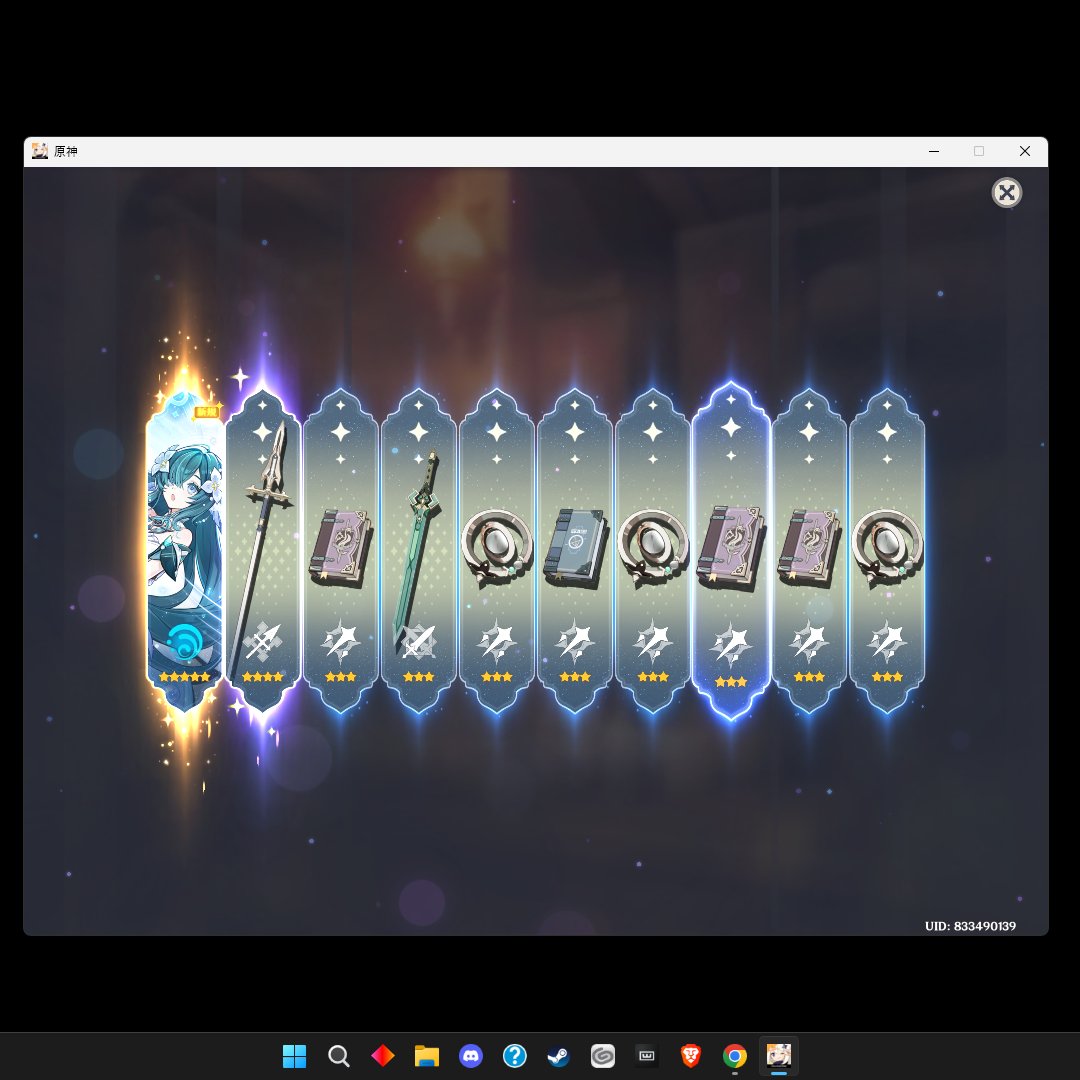Select purple book card between polearm and sword
This screenshot has height=1080, width=1080.
click(x=341, y=551)
